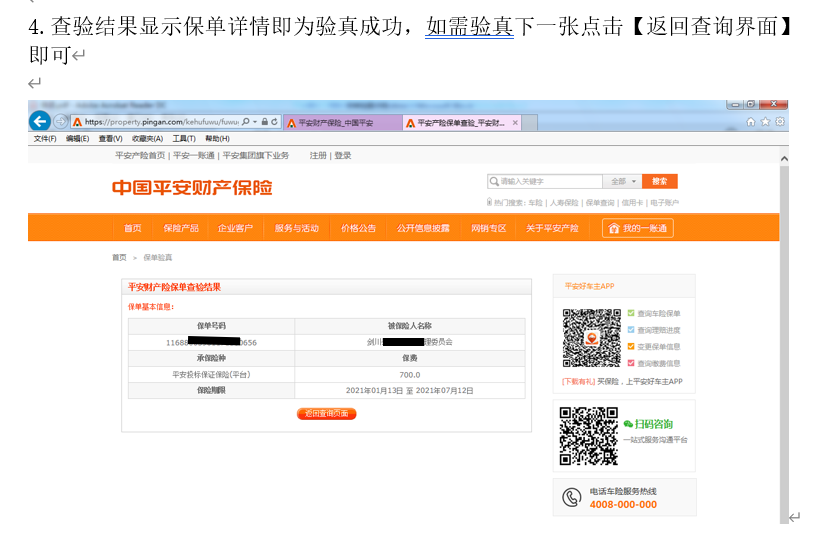Select 保险产品 in the orange navigation bar

(181, 228)
